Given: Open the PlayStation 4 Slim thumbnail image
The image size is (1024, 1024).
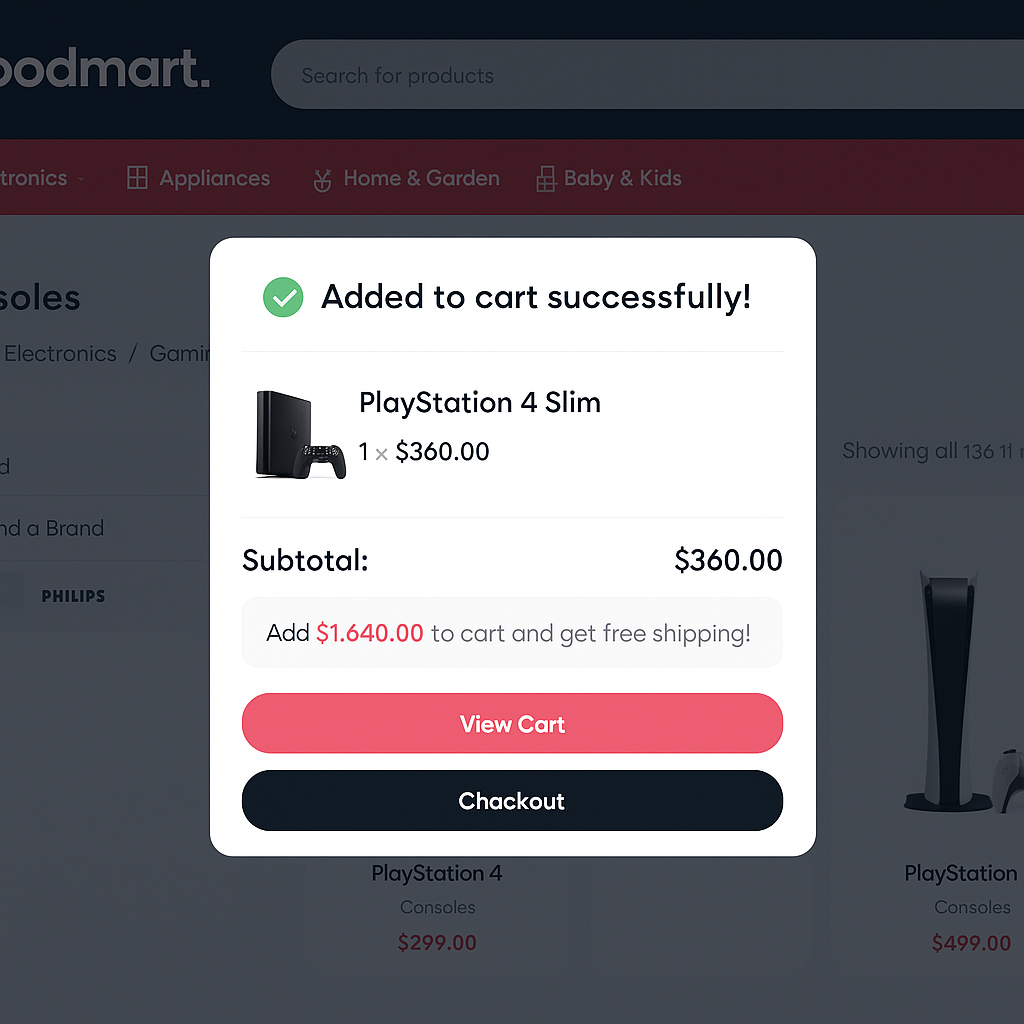Looking at the screenshot, I should pyautogui.click(x=300, y=434).
